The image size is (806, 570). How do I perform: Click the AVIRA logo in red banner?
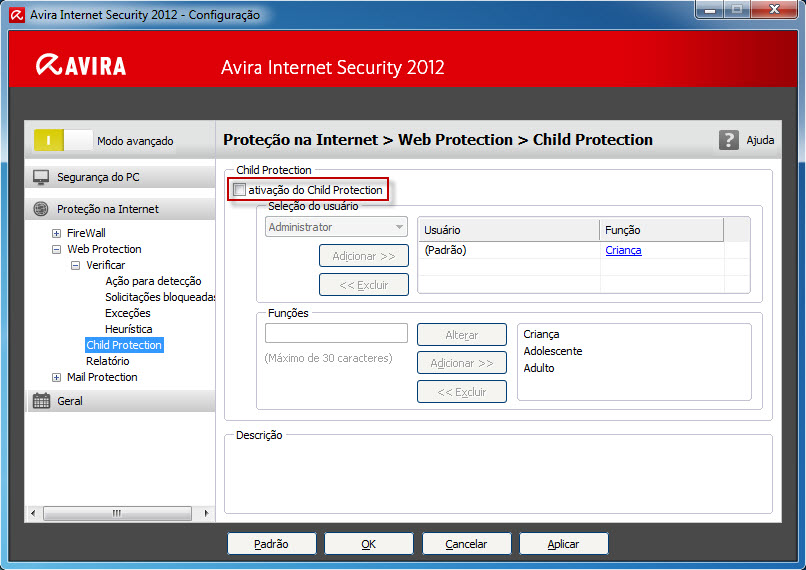point(81,65)
